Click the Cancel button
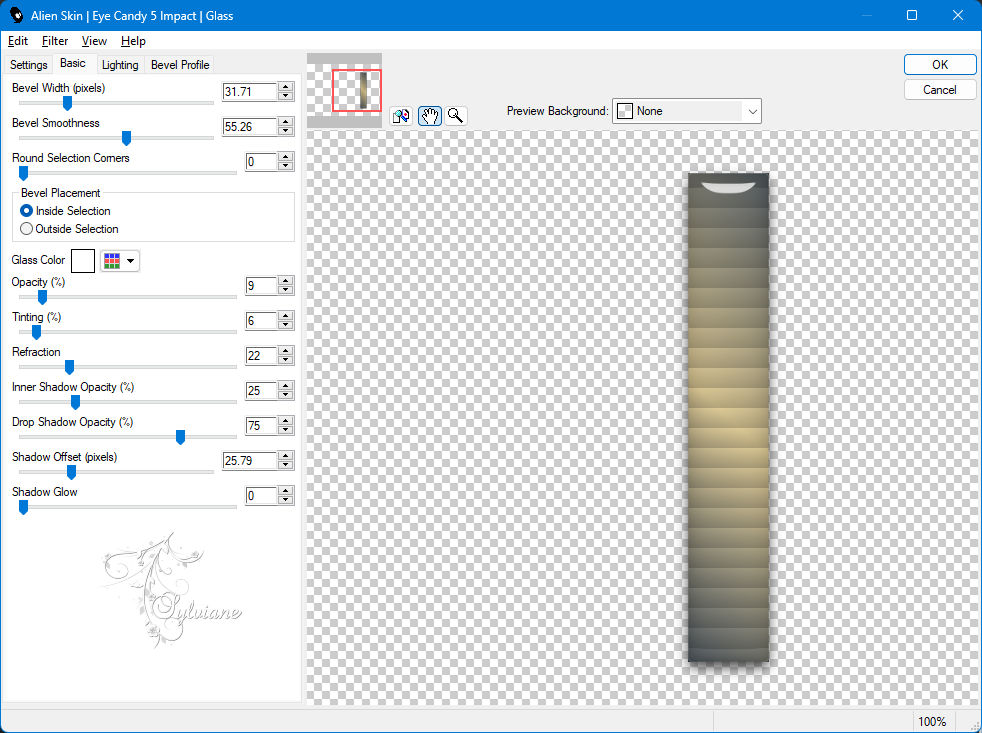Image resolution: width=982 pixels, height=733 pixels. [x=939, y=90]
